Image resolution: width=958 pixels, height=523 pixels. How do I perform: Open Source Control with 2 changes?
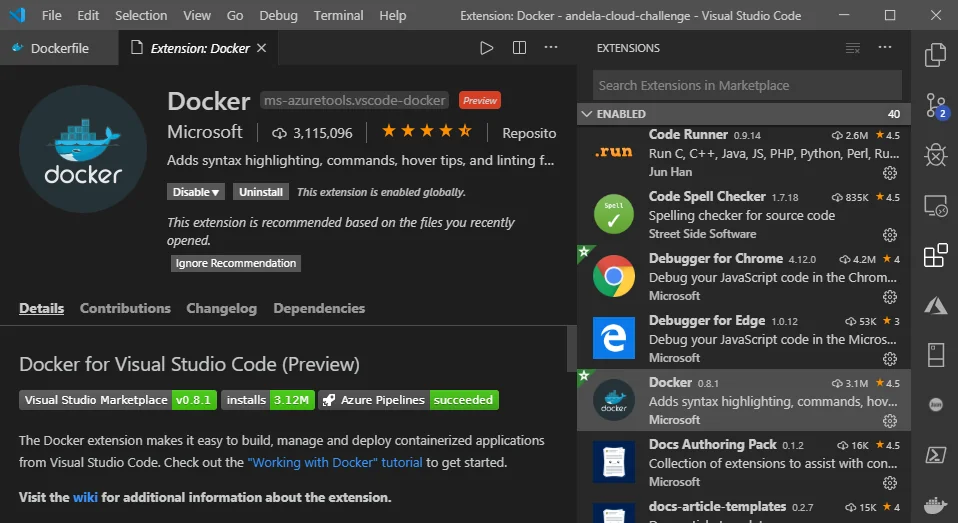[935, 105]
